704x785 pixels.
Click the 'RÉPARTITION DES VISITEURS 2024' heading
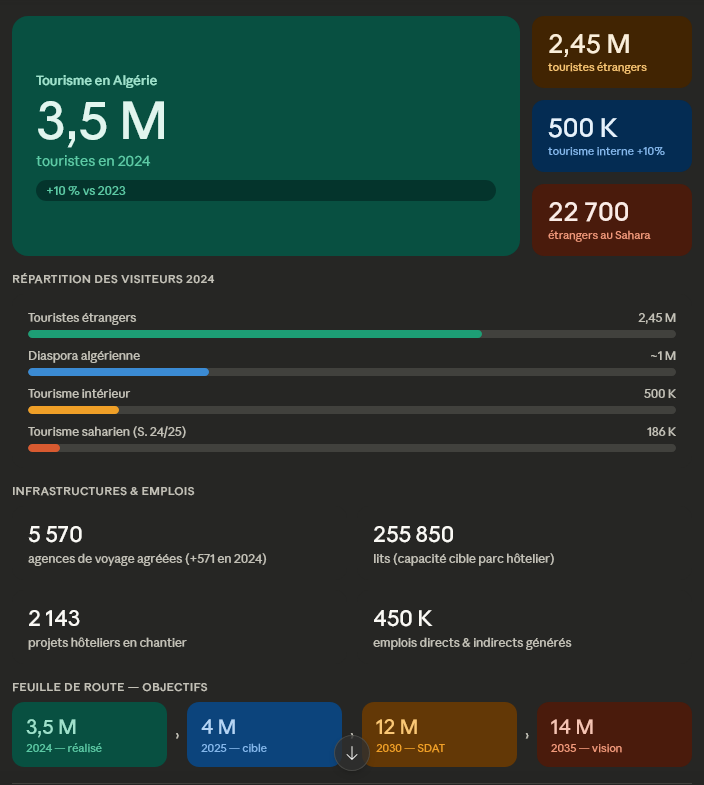113,279
